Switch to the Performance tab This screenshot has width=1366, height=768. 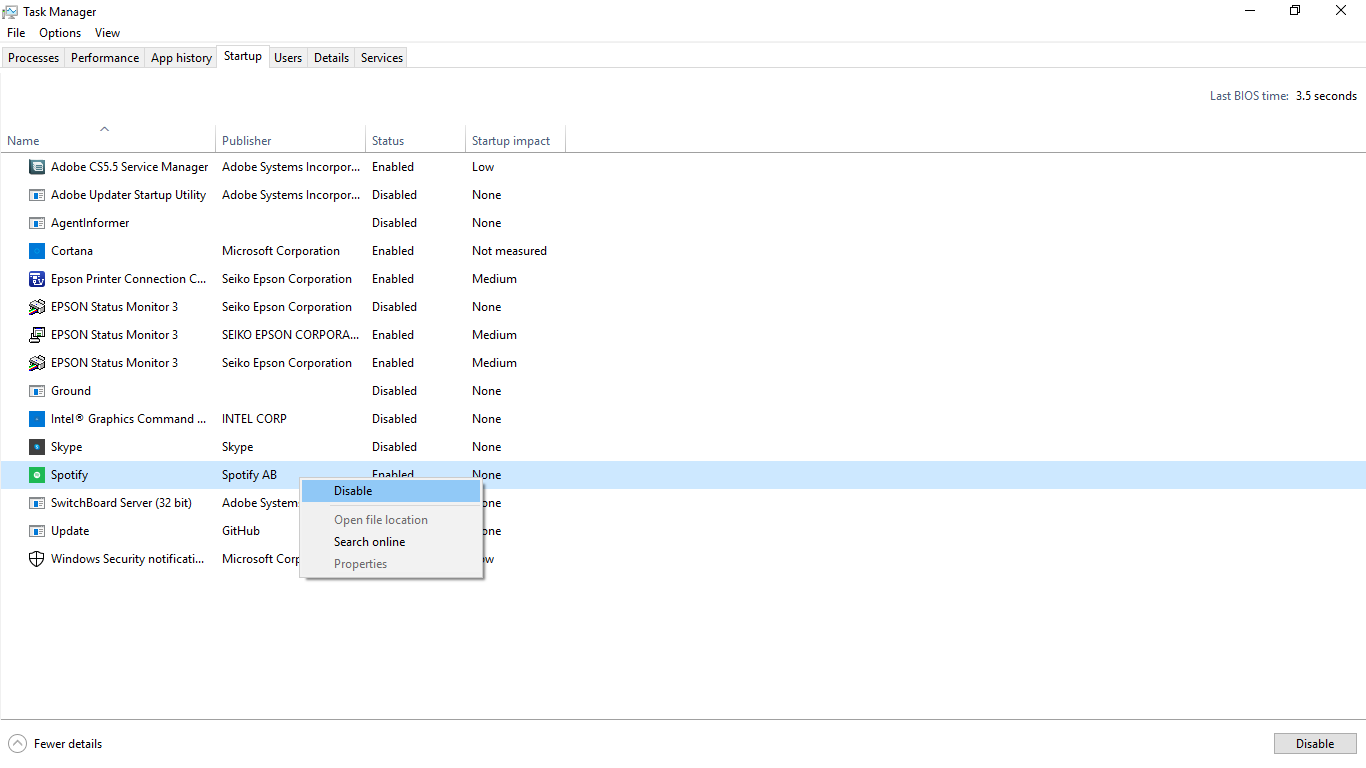(105, 58)
